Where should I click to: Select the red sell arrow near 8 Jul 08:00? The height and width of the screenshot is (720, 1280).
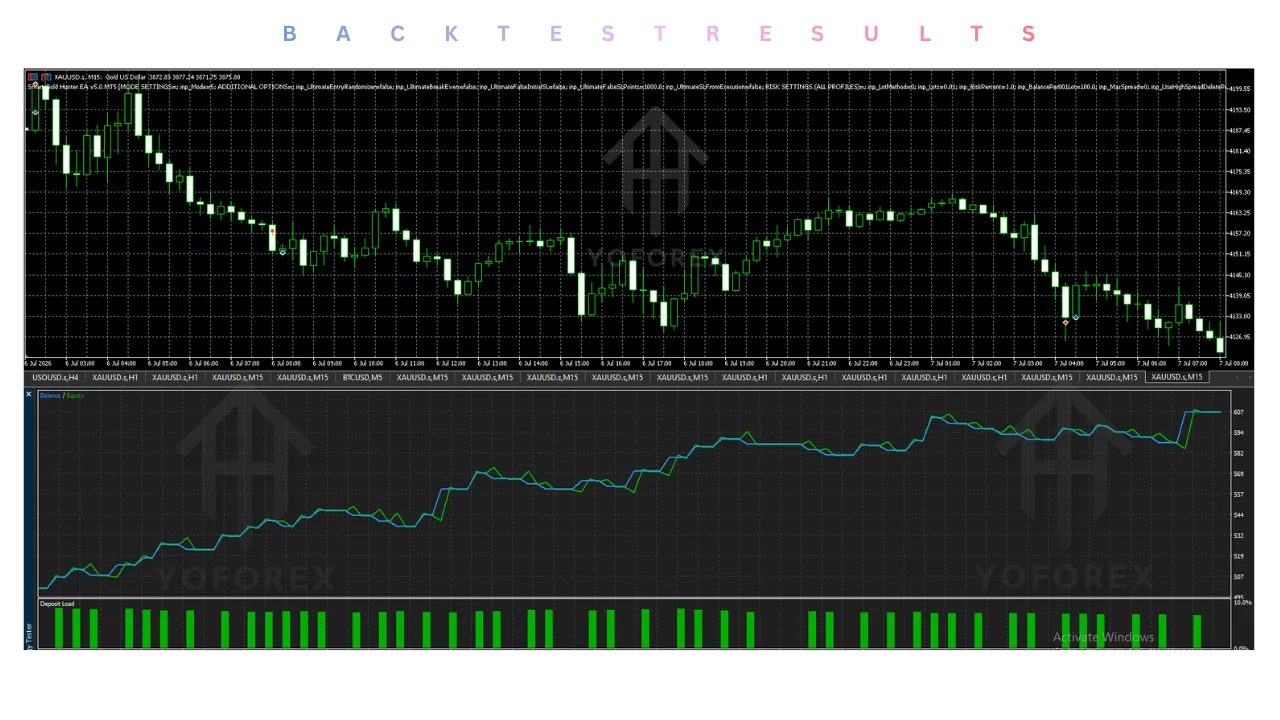click(x=272, y=231)
